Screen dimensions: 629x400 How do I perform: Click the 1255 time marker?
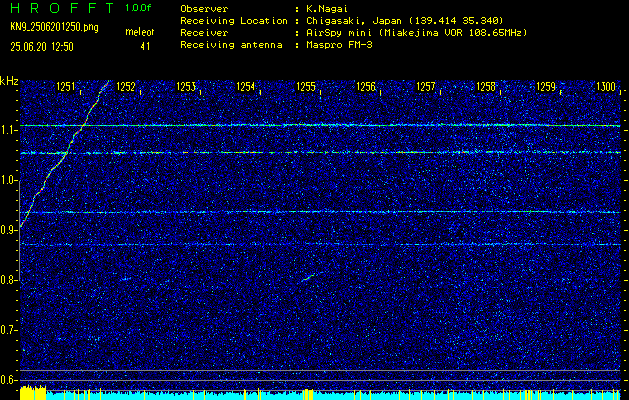(306, 87)
